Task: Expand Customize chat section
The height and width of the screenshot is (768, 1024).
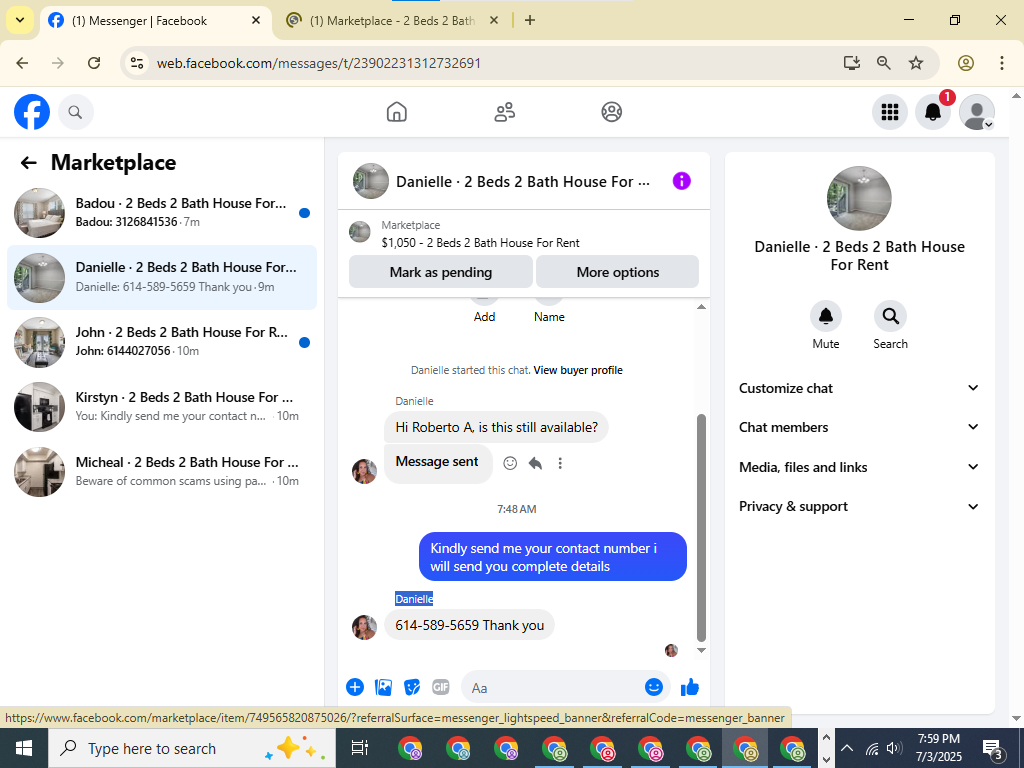Action: (x=859, y=388)
